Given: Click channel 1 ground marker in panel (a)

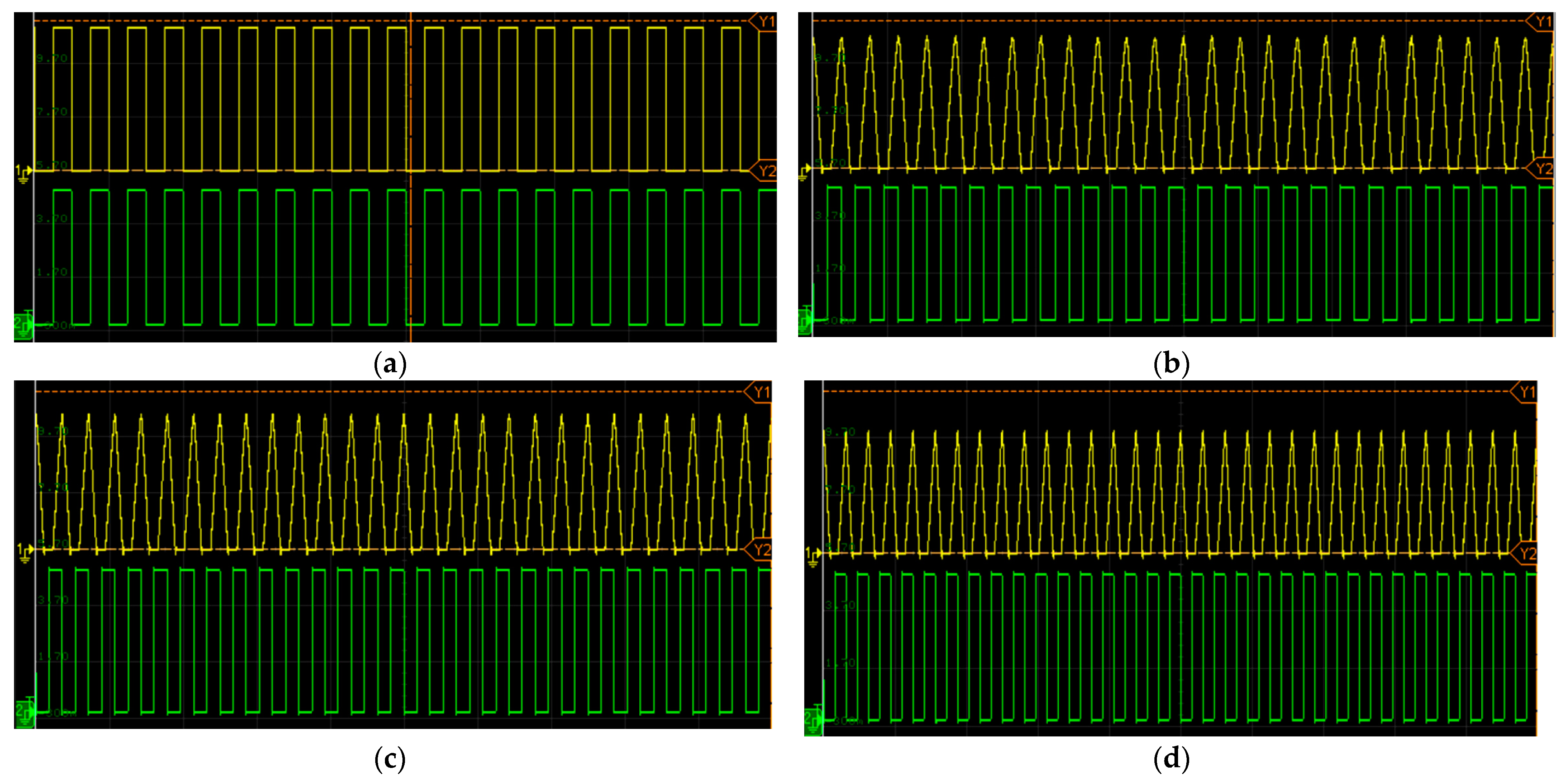Looking at the screenshot, I should (x=24, y=173).
